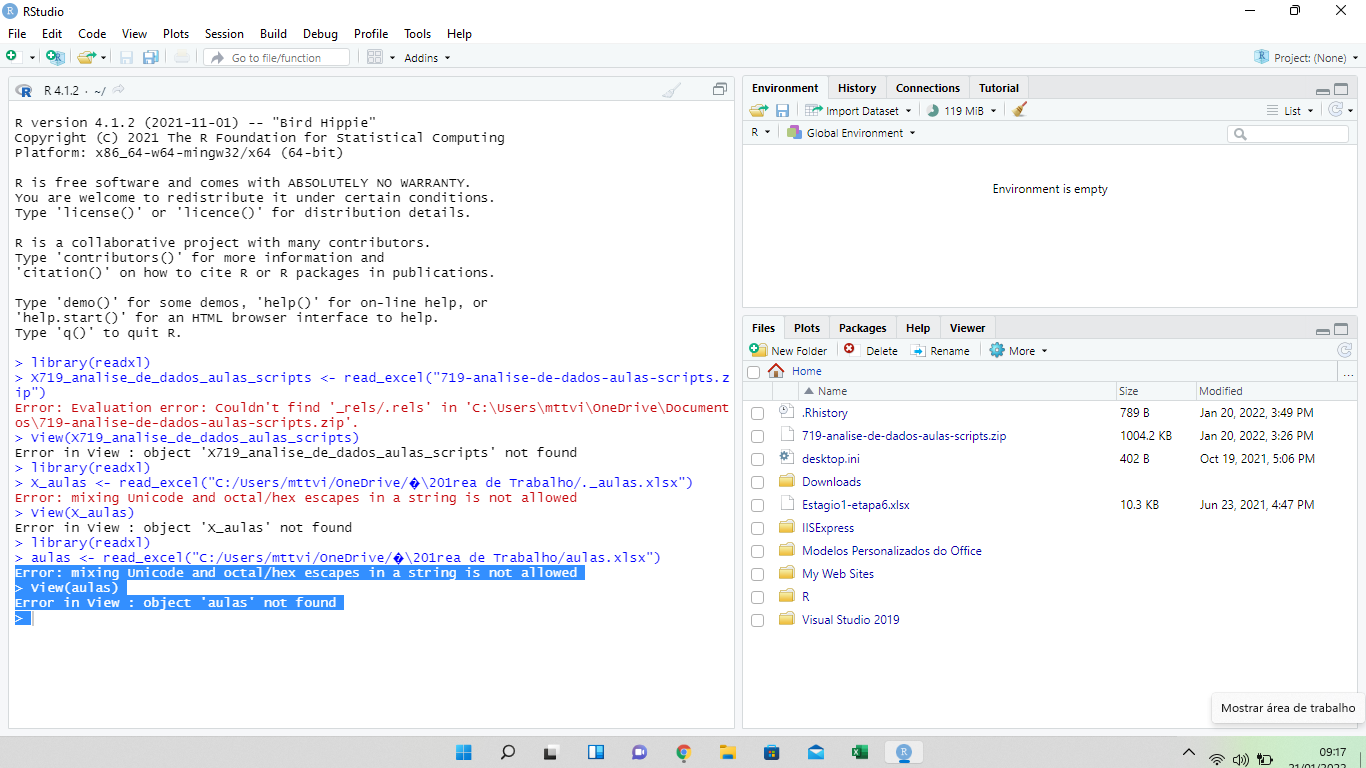Click the Environment search box
This screenshot has width=1366, height=768.
(x=1288, y=133)
